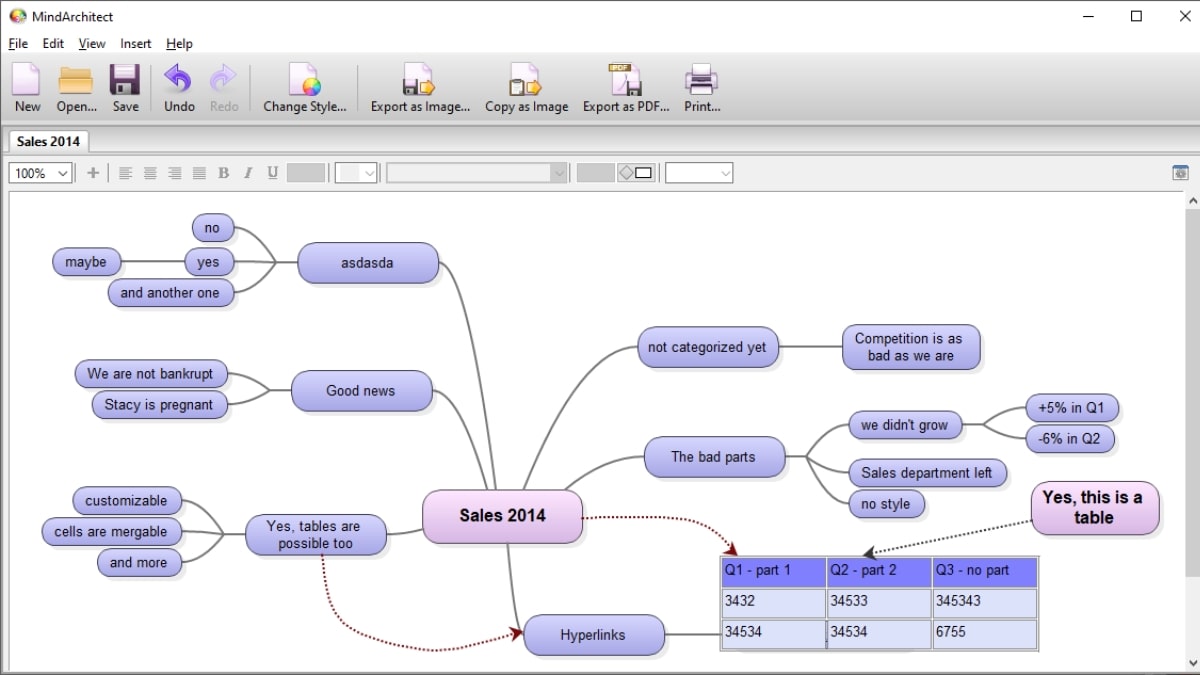
Task: Open the Change Style dialog
Action: (304, 88)
